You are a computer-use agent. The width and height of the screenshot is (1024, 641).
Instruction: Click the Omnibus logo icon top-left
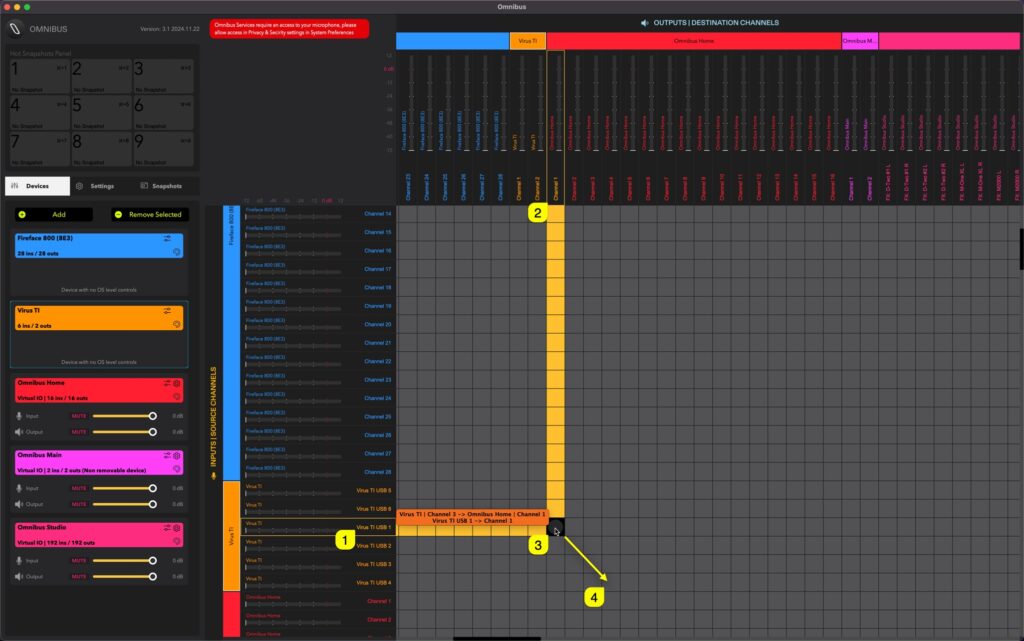coord(15,28)
